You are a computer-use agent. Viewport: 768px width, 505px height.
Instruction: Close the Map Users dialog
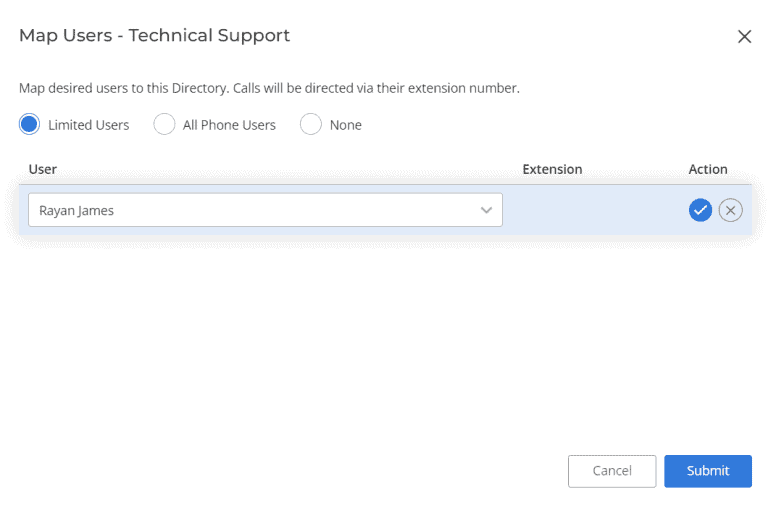tap(744, 36)
